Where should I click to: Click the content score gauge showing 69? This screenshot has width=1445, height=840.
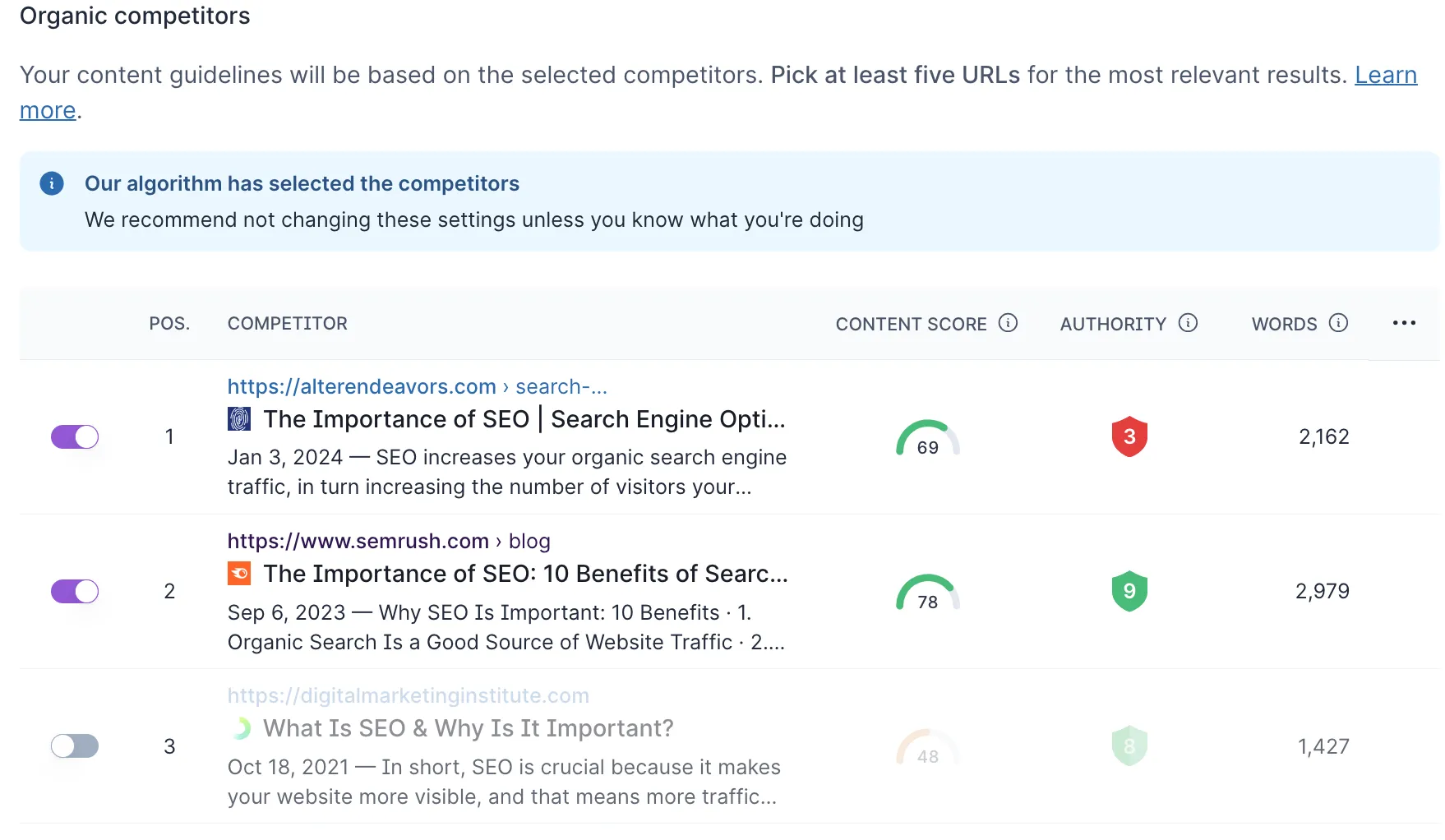tap(928, 439)
